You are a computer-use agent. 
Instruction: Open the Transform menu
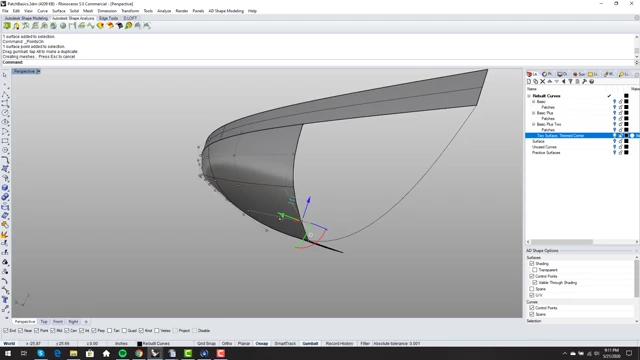pyautogui.click(x=130, y=11)
